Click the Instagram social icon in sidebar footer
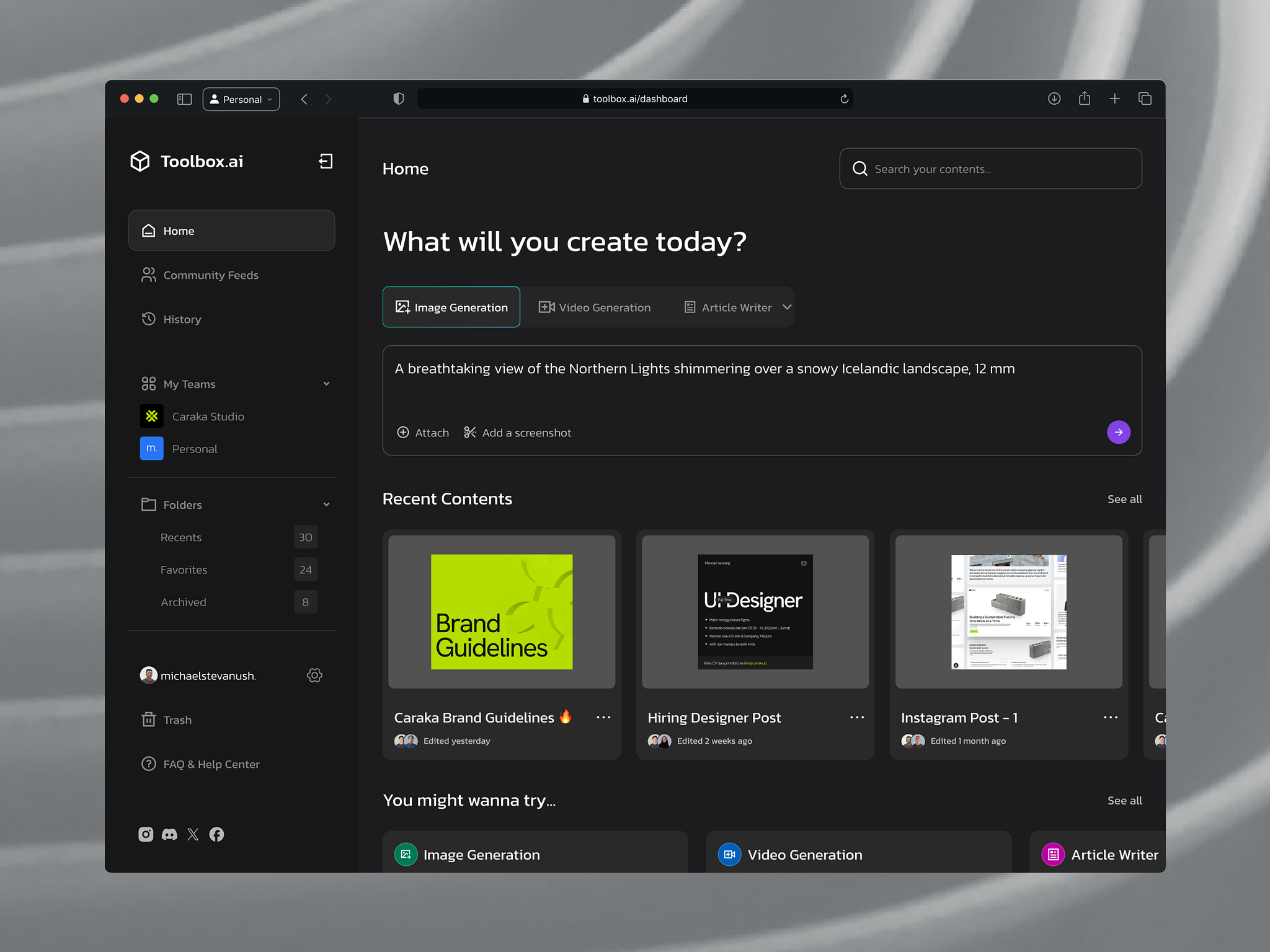The width and height of the screenshot is (1270, 952). point(146,834)
